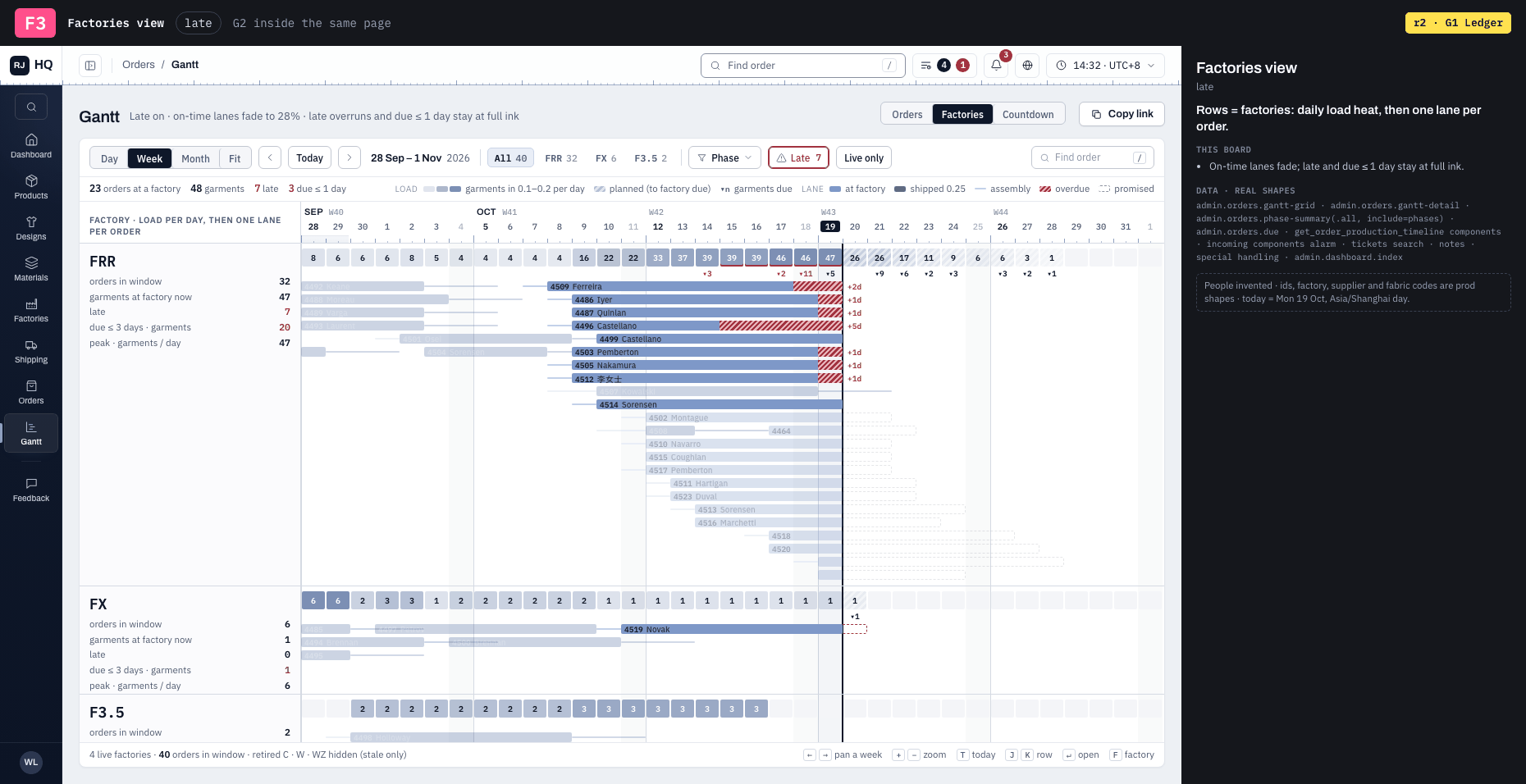Focus the top Find order field
The height and width of the screenshot is (784, 1526).
[x=803, y=66]
